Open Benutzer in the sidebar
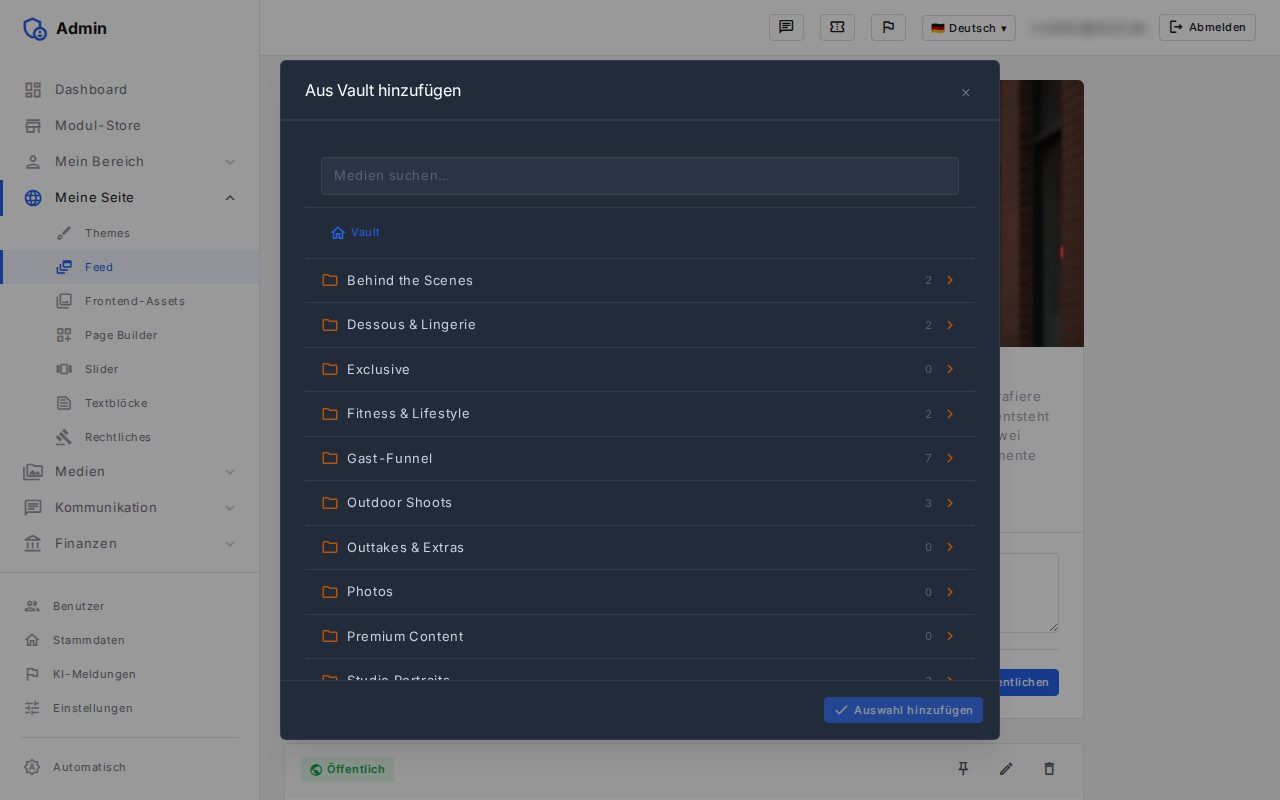 [130, 606]
